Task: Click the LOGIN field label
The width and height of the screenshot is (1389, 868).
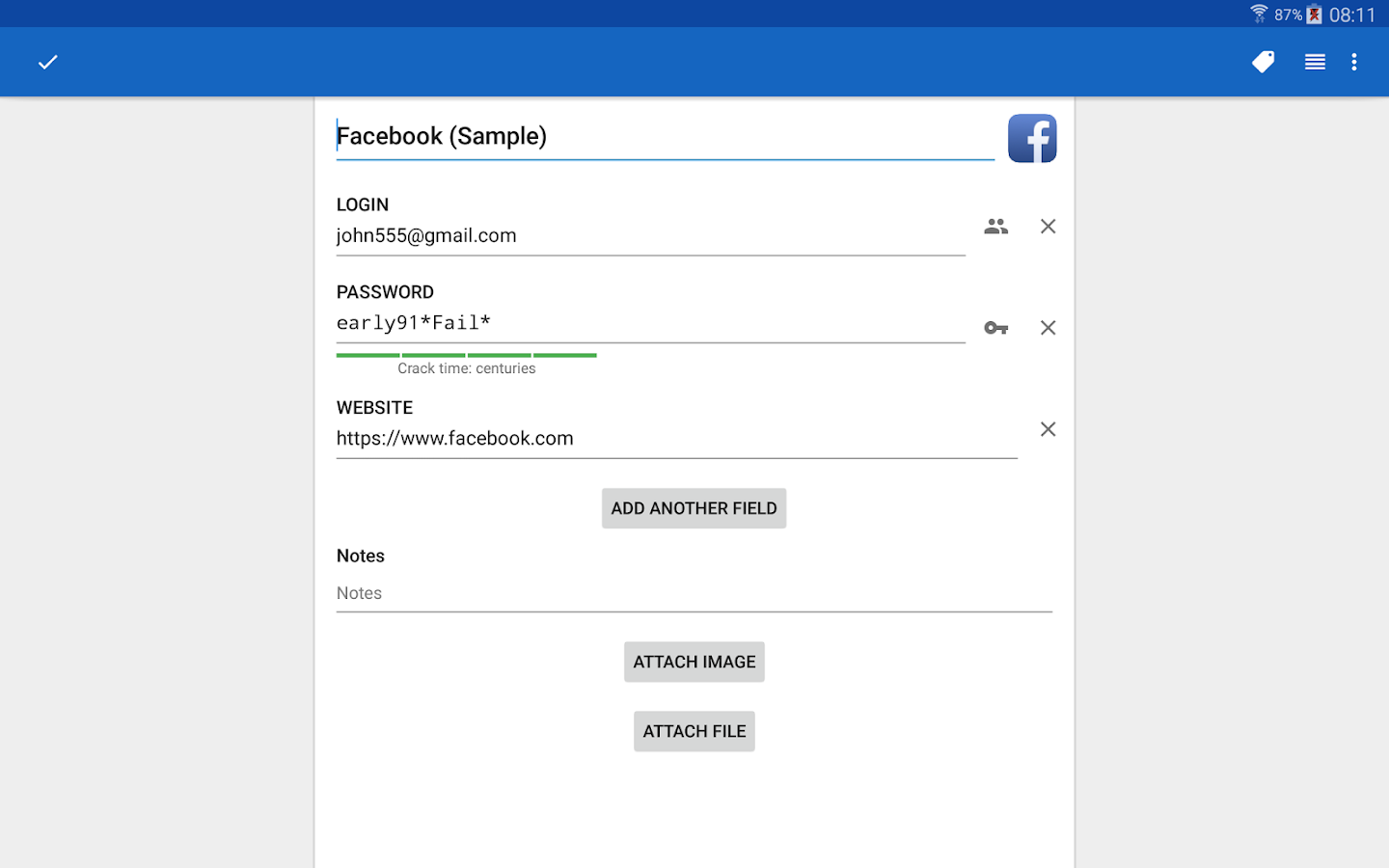Action: tap(363, 204)
